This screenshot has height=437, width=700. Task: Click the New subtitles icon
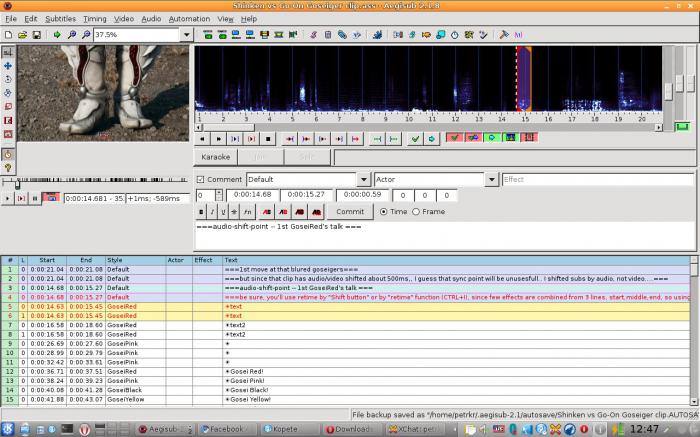pos(8,35)
